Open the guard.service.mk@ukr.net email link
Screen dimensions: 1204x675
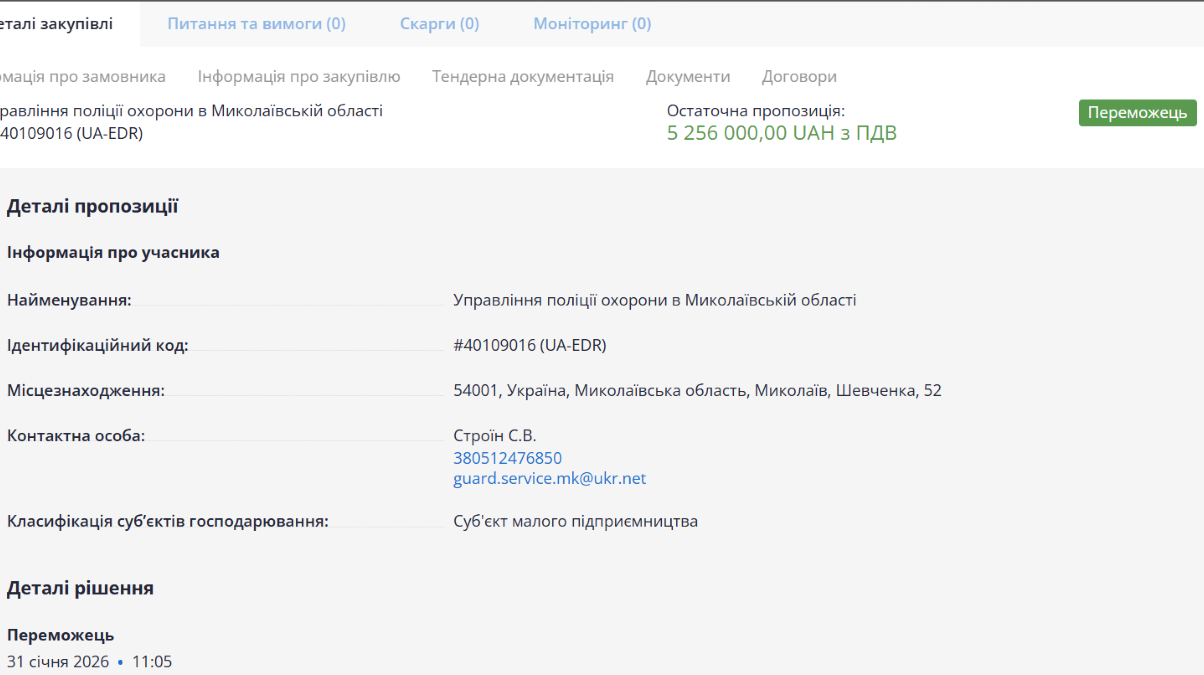549,478
